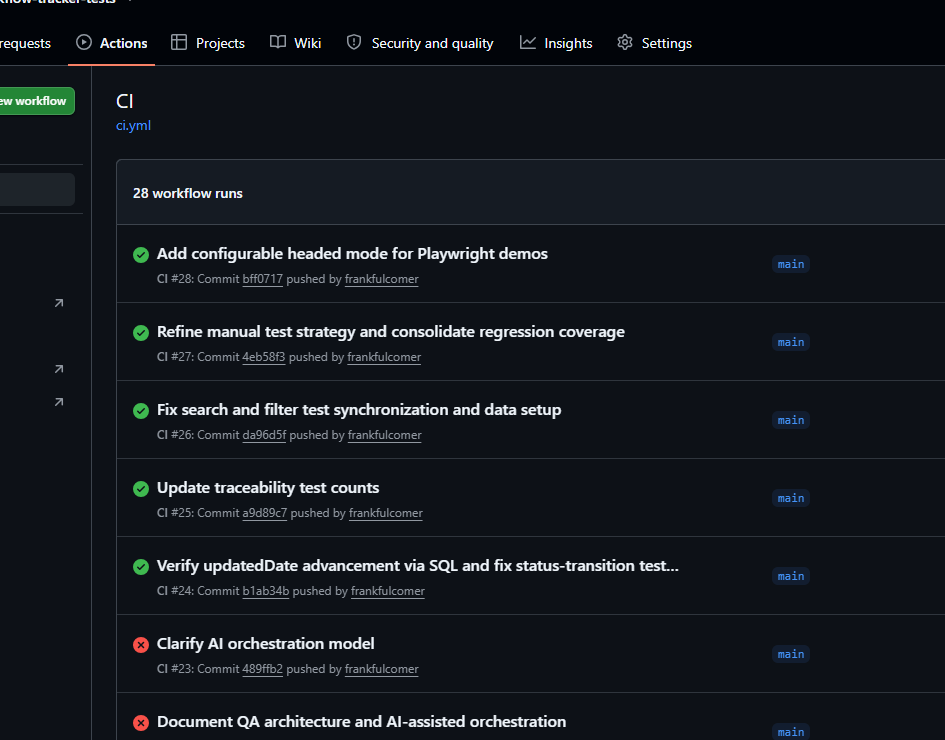Click main branch label for CI #28

click(791, 264)
